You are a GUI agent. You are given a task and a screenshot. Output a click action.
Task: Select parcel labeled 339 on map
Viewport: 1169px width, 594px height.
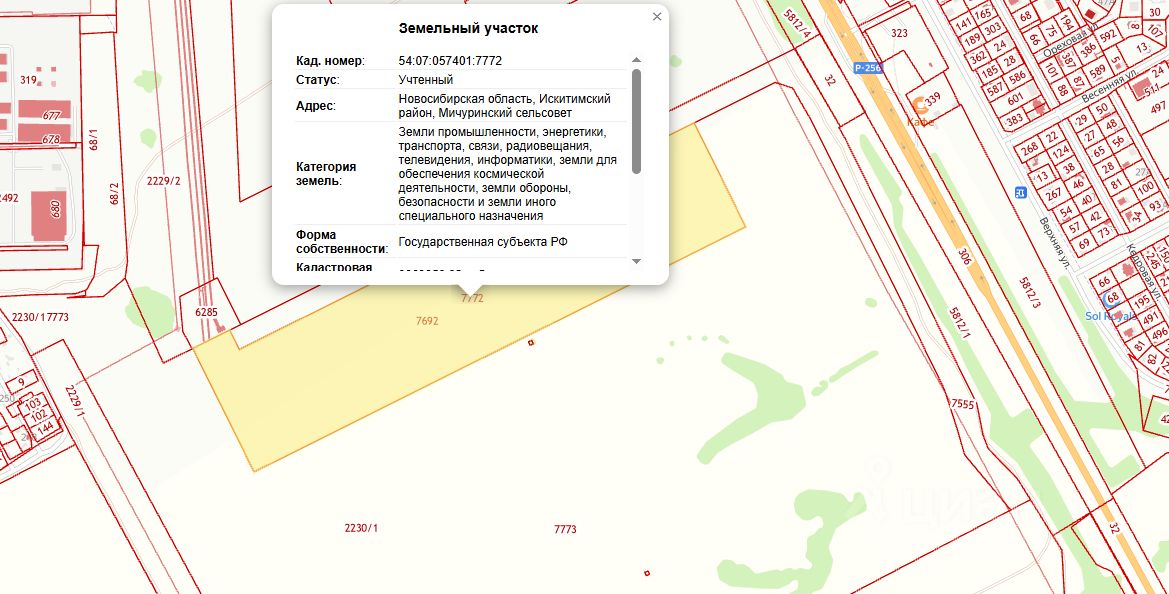pos(933,97)
